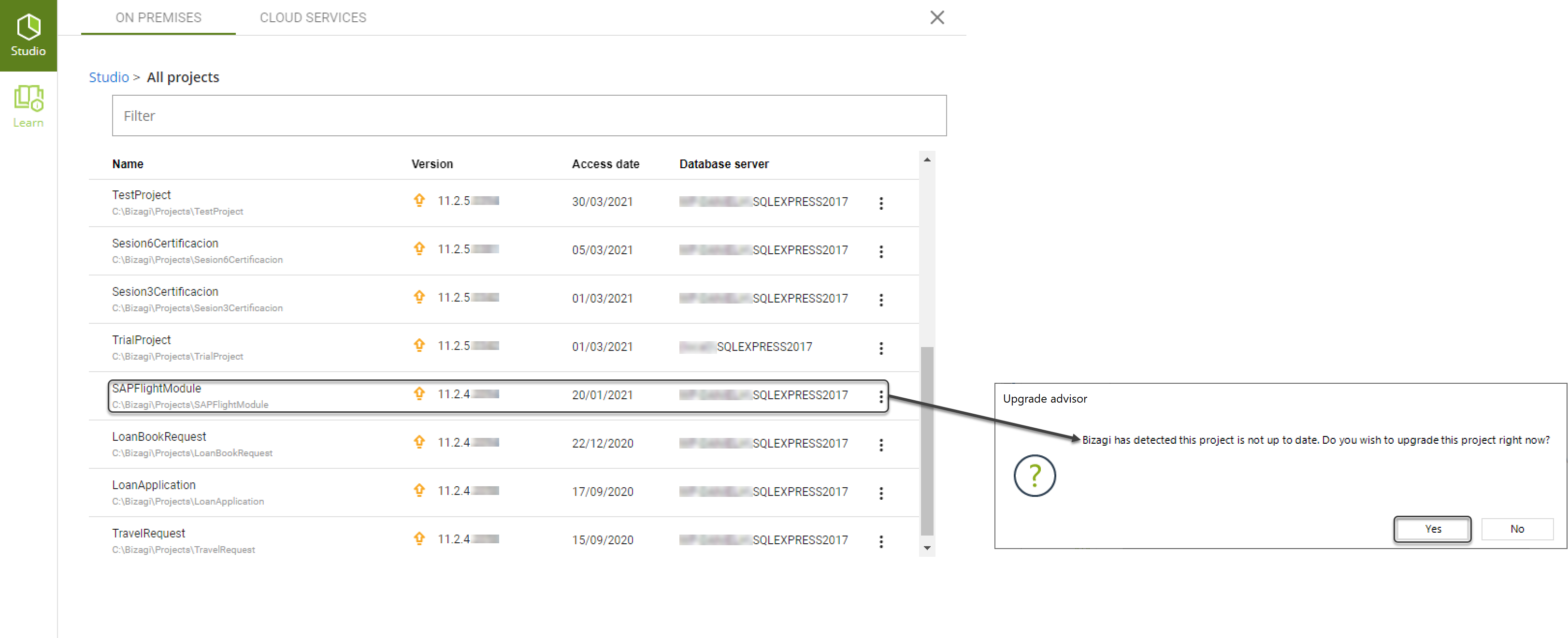Click the path C:\Bizagi\Projects\TrialProject
1568x638 pixels.
pos(178,357)
